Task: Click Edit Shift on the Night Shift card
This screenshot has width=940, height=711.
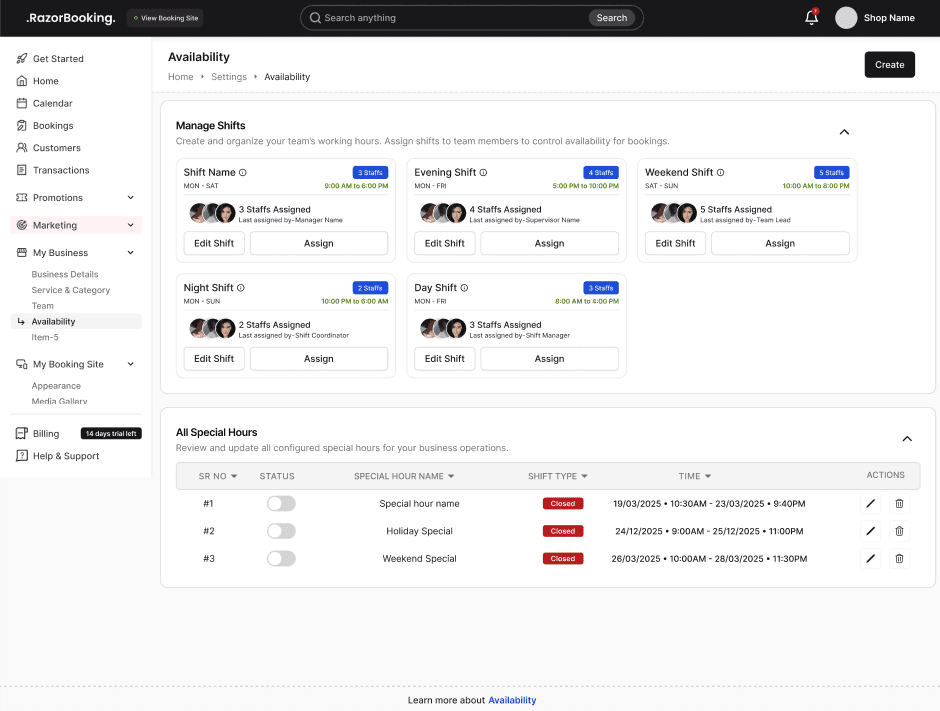Action: [x=214, y=358]
